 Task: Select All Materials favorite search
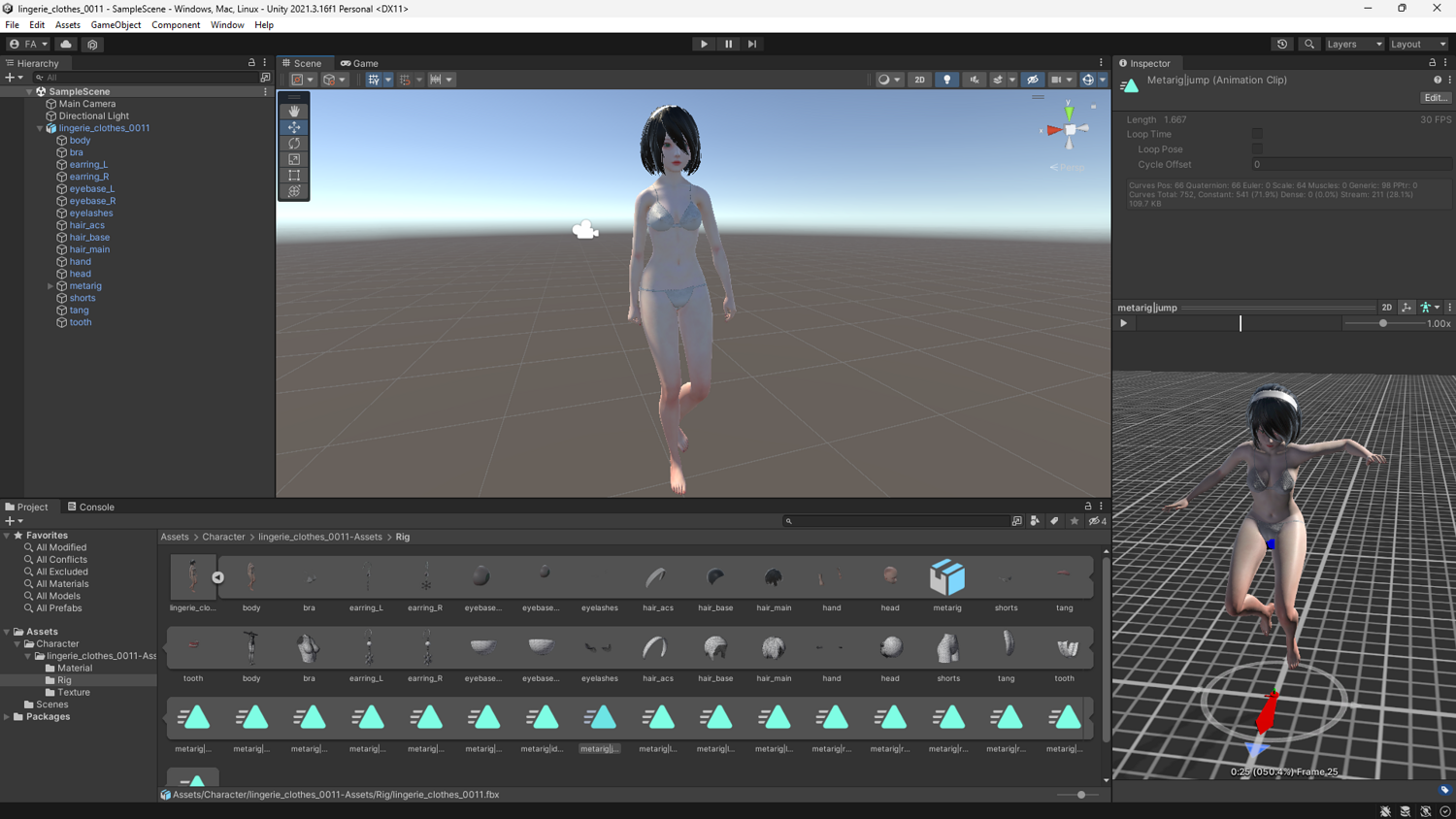pyautogui.click(x=62, y=584)
